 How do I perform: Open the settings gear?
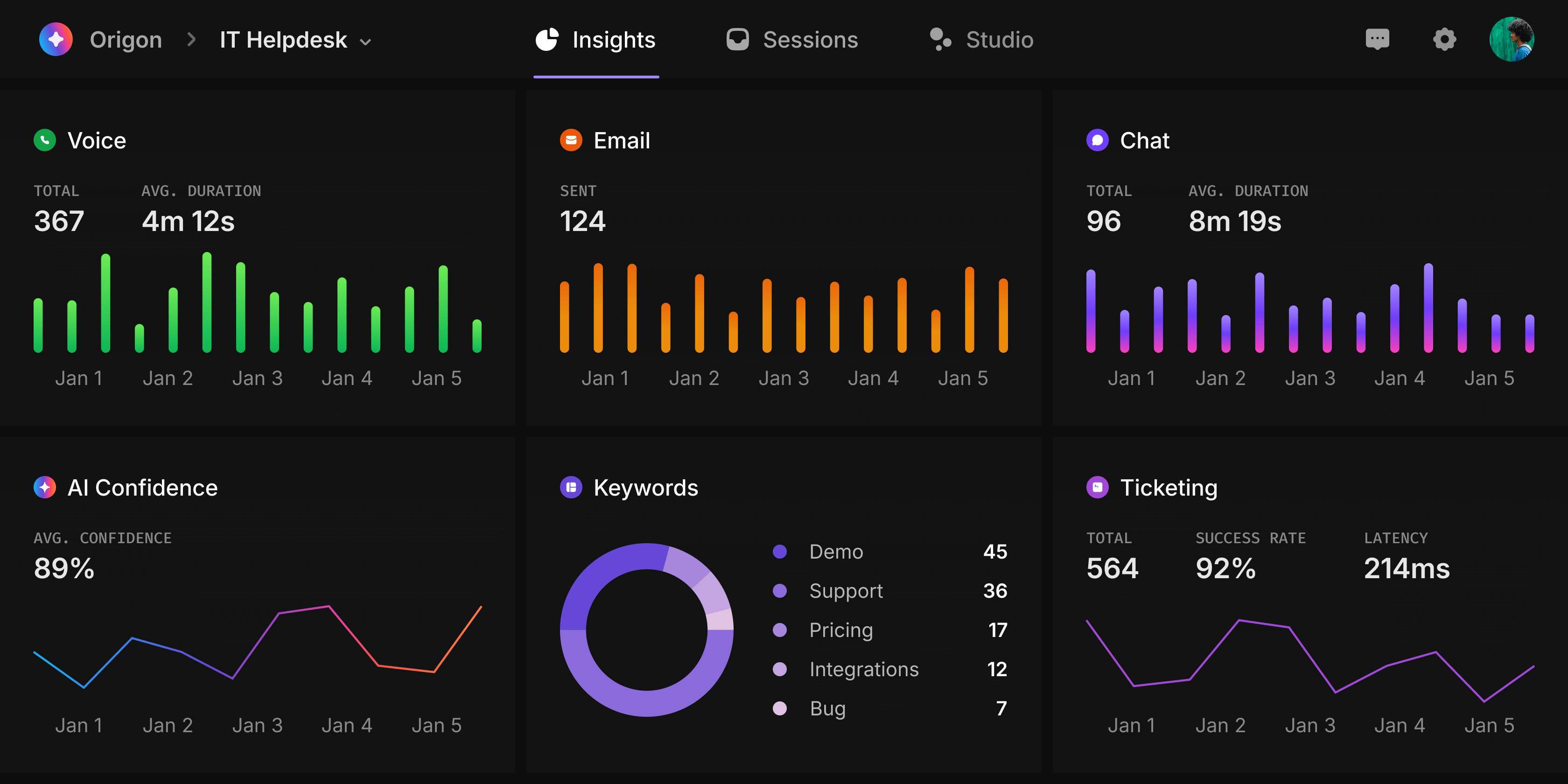[1444, 39]
